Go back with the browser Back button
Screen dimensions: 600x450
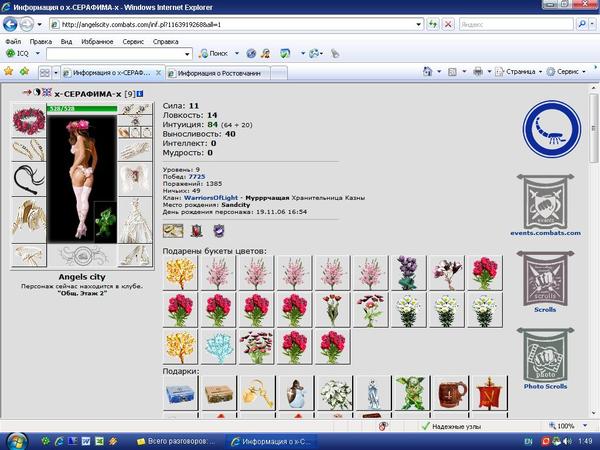pyautogui.click(x=10, y=24)
